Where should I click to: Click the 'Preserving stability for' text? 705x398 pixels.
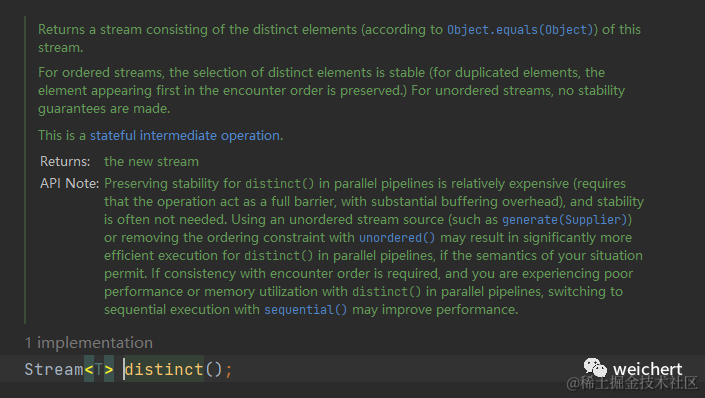(173, 183)
